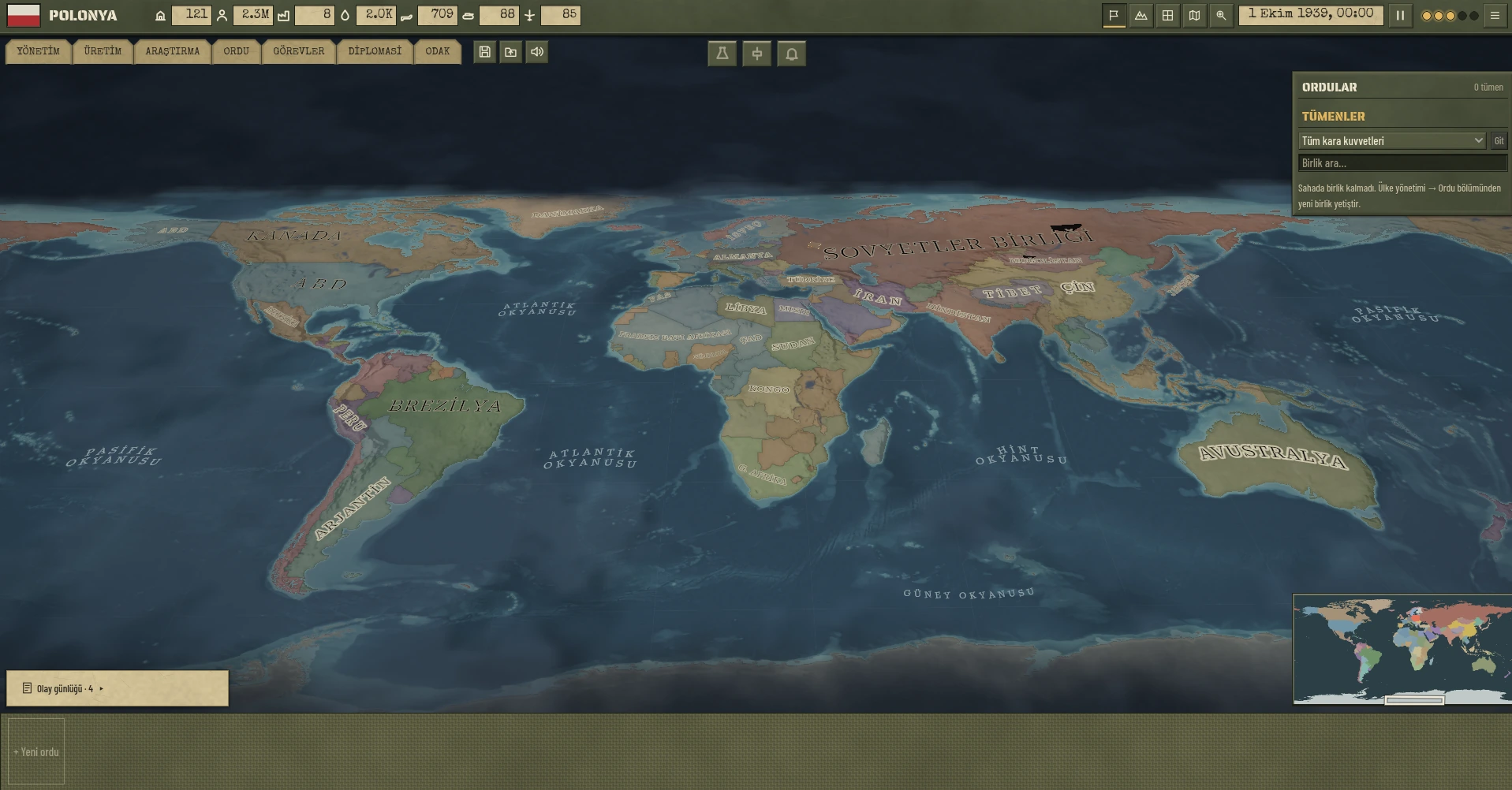Click the magnifier zoom icon

pos(1221,15)
